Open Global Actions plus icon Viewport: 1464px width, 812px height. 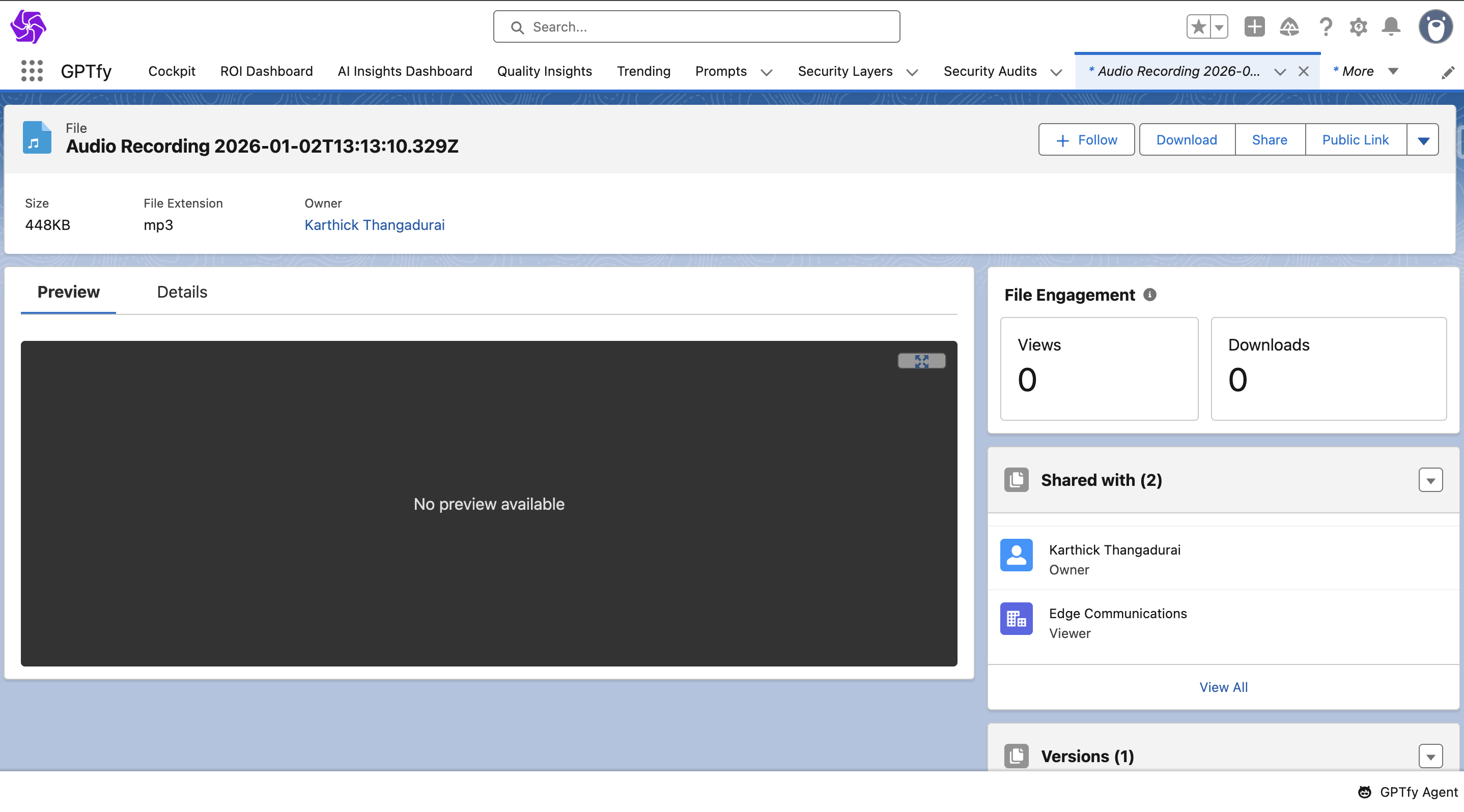(1254, 26)
